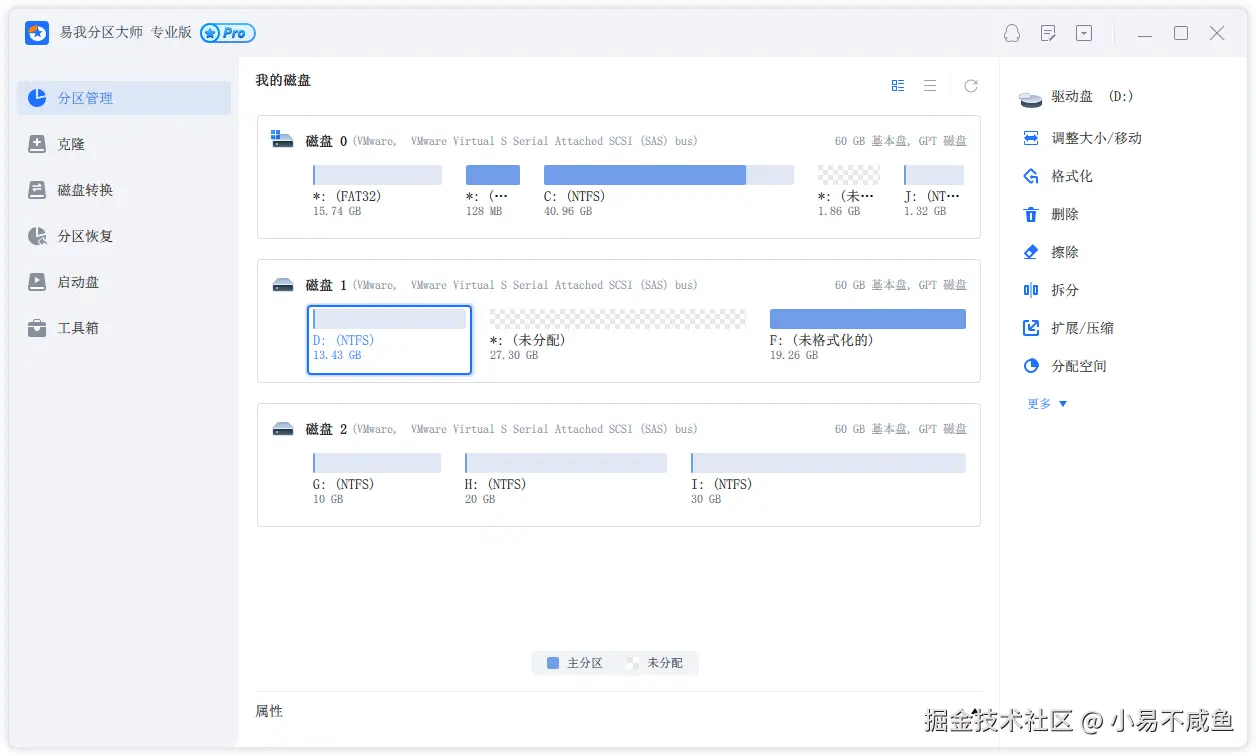Click the 磁盘转换 icon in the sidebar
This screenshot has height=756, width=1256.
pos(37,190)
